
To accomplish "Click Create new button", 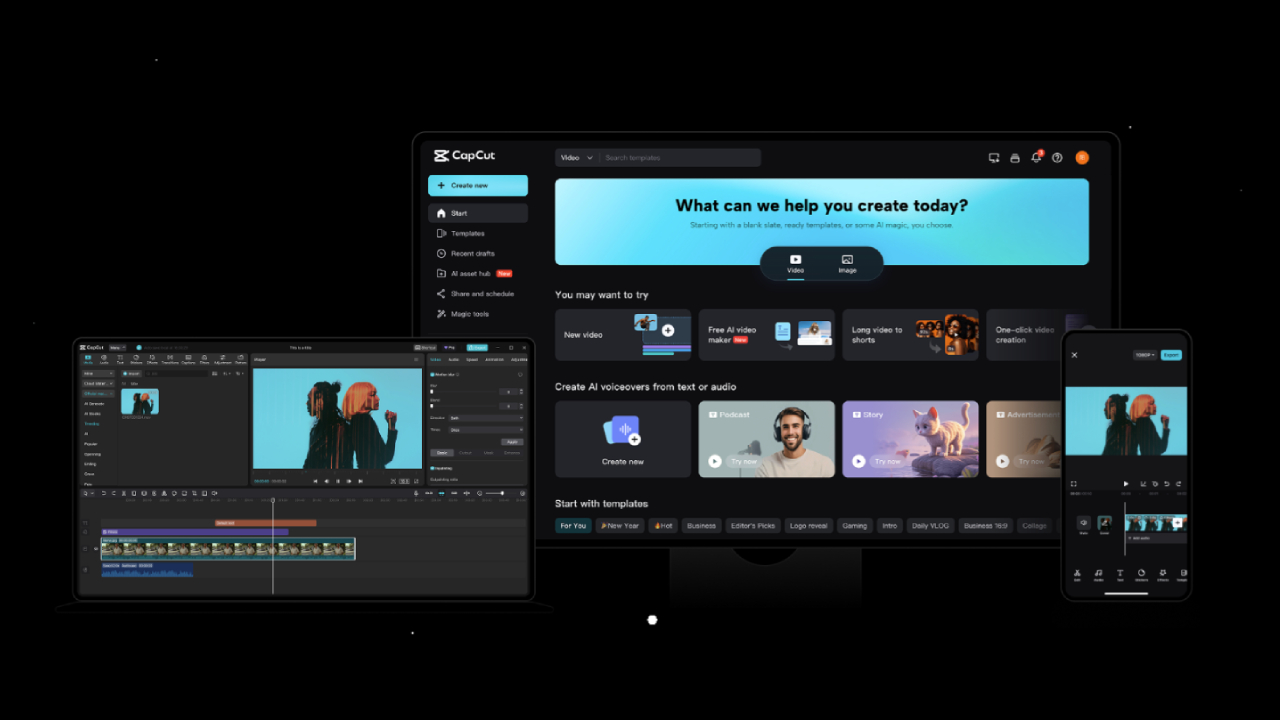I will pyautogui.click(x=478, y=185).
